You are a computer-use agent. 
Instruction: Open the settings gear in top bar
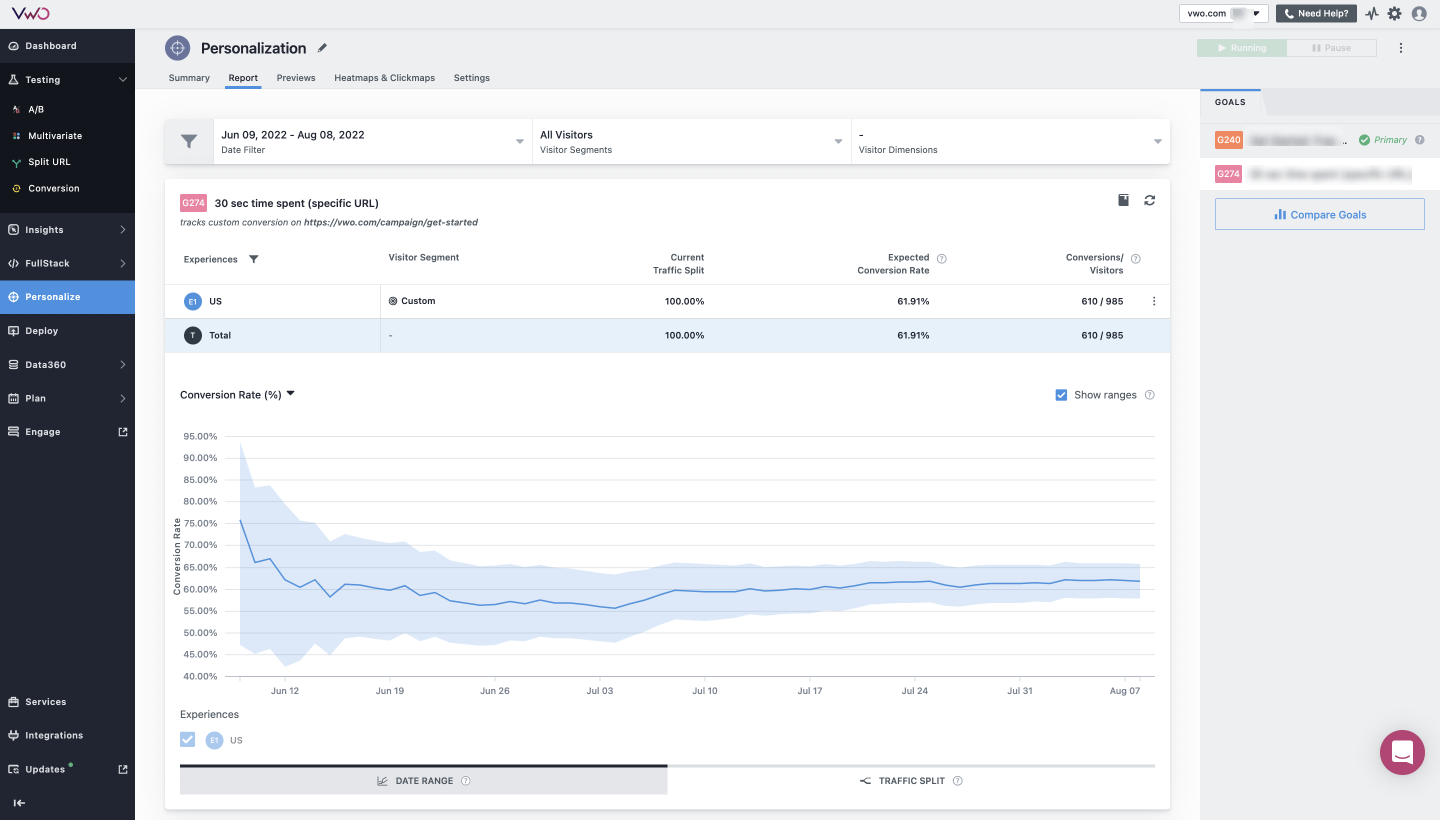(1394, 13)
